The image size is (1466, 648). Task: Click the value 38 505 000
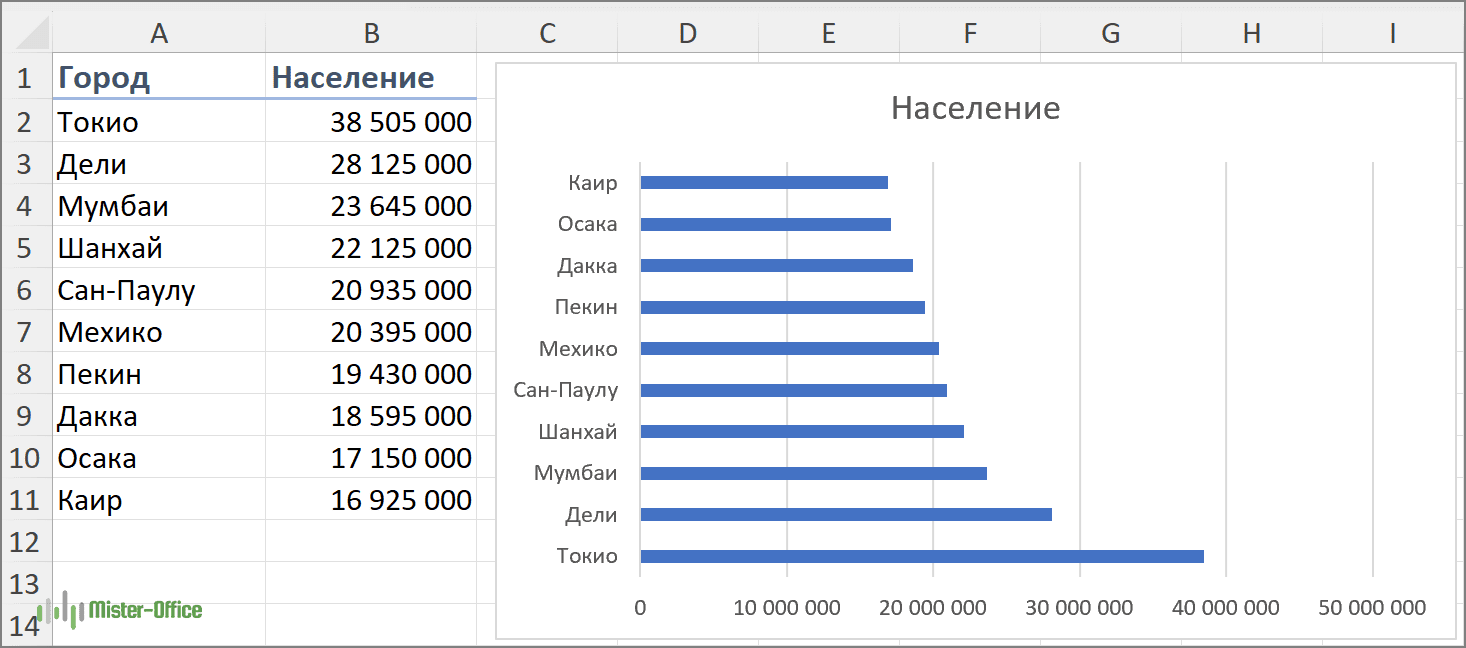(x=401, y=122)
